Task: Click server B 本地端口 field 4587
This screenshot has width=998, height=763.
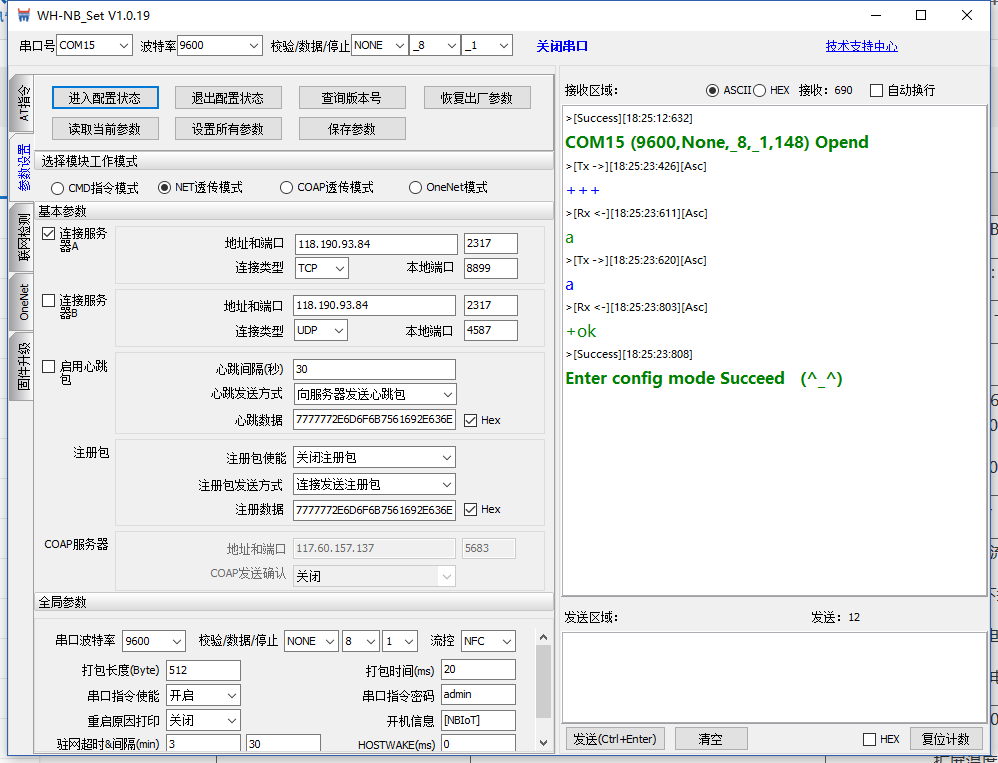Action: tap(491, 331)
